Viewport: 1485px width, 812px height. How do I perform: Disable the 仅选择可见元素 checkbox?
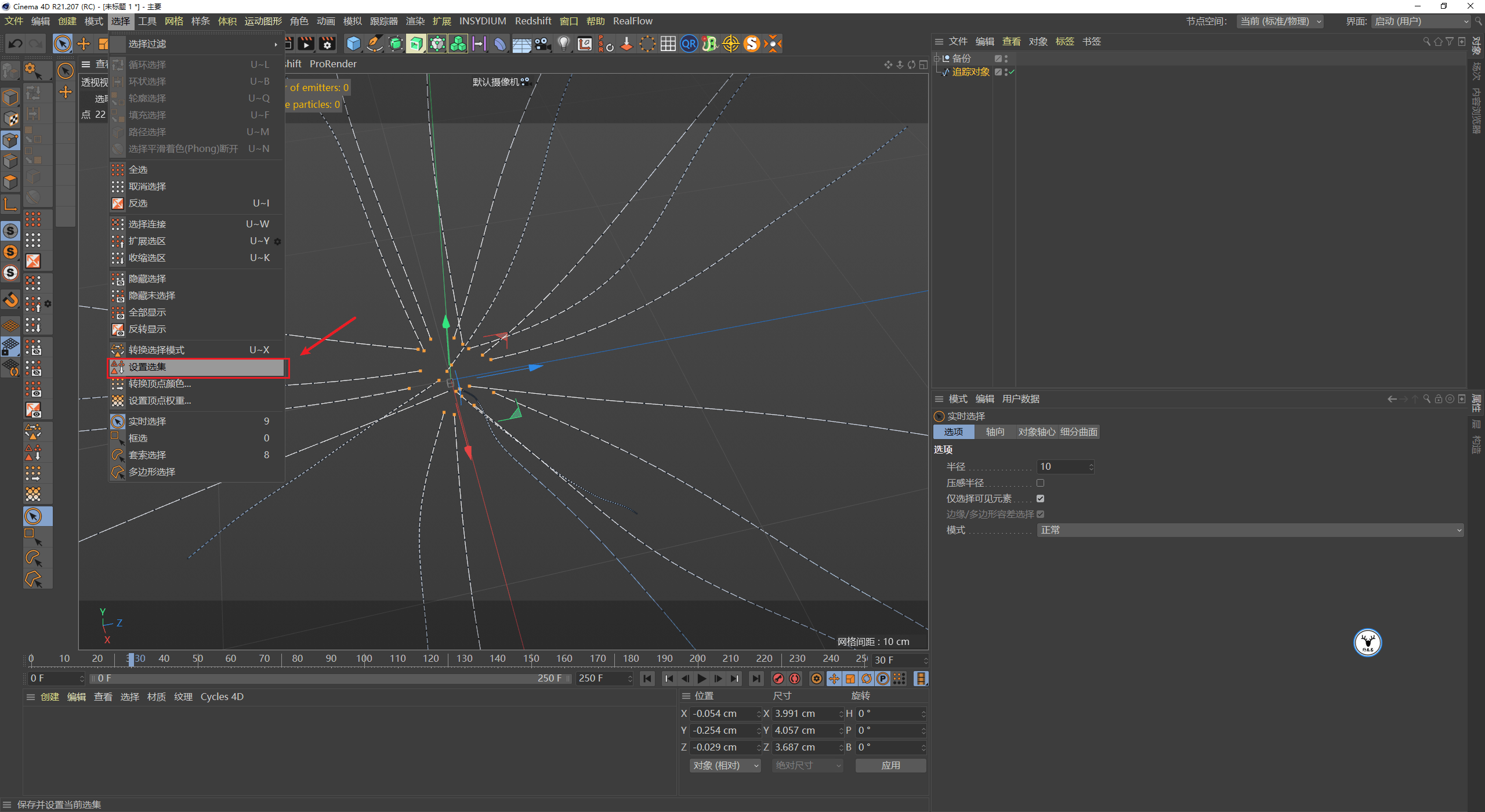tap(1041, 498)
